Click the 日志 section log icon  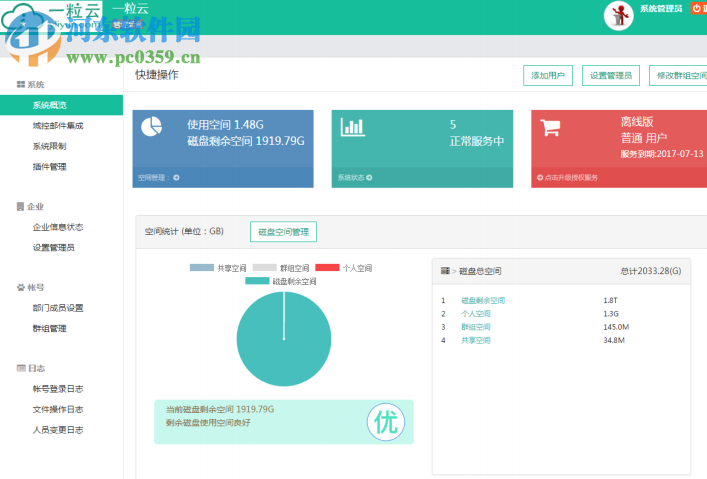21,368
